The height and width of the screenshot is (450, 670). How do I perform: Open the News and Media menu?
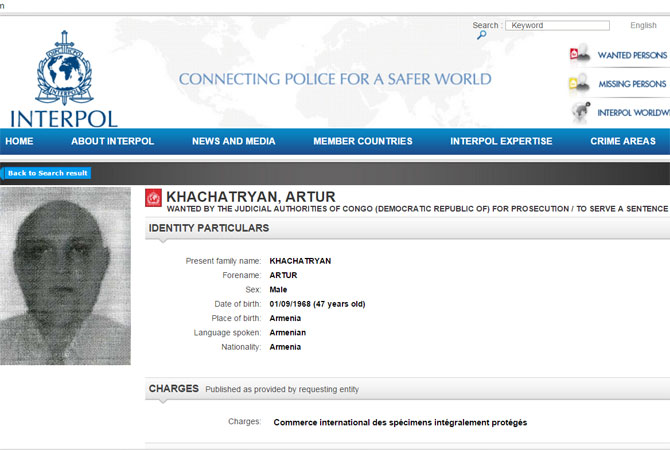pos(234,141)
